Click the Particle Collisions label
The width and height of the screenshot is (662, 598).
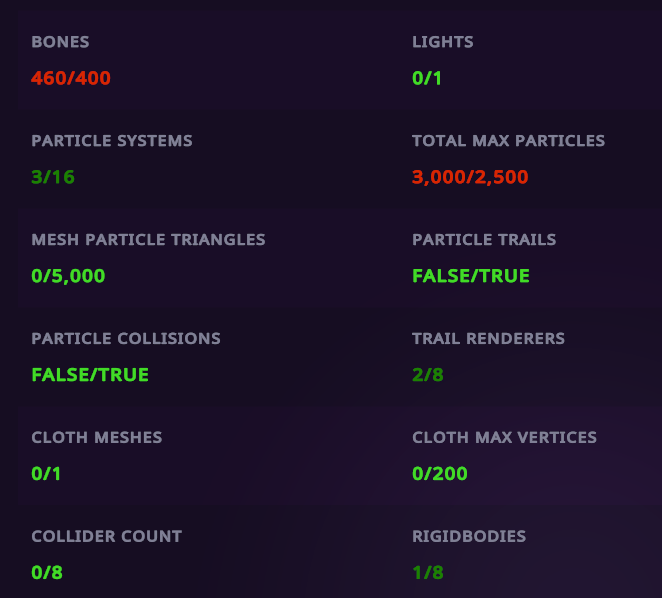126,339
